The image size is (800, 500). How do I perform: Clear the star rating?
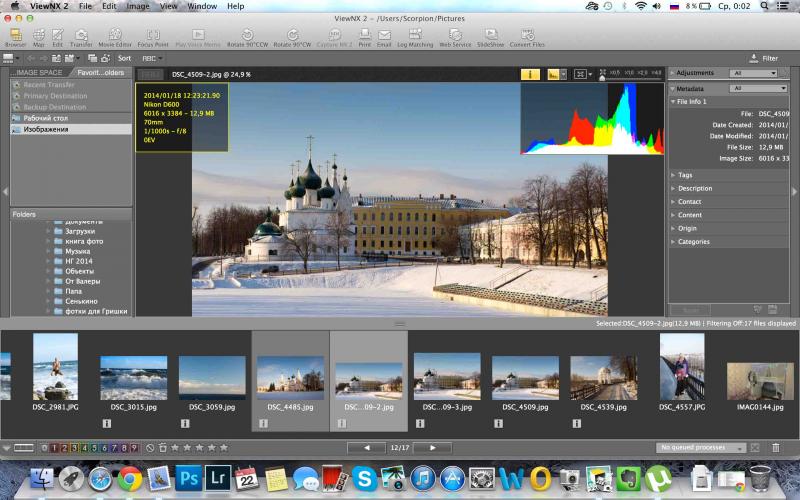pos(150,448)
